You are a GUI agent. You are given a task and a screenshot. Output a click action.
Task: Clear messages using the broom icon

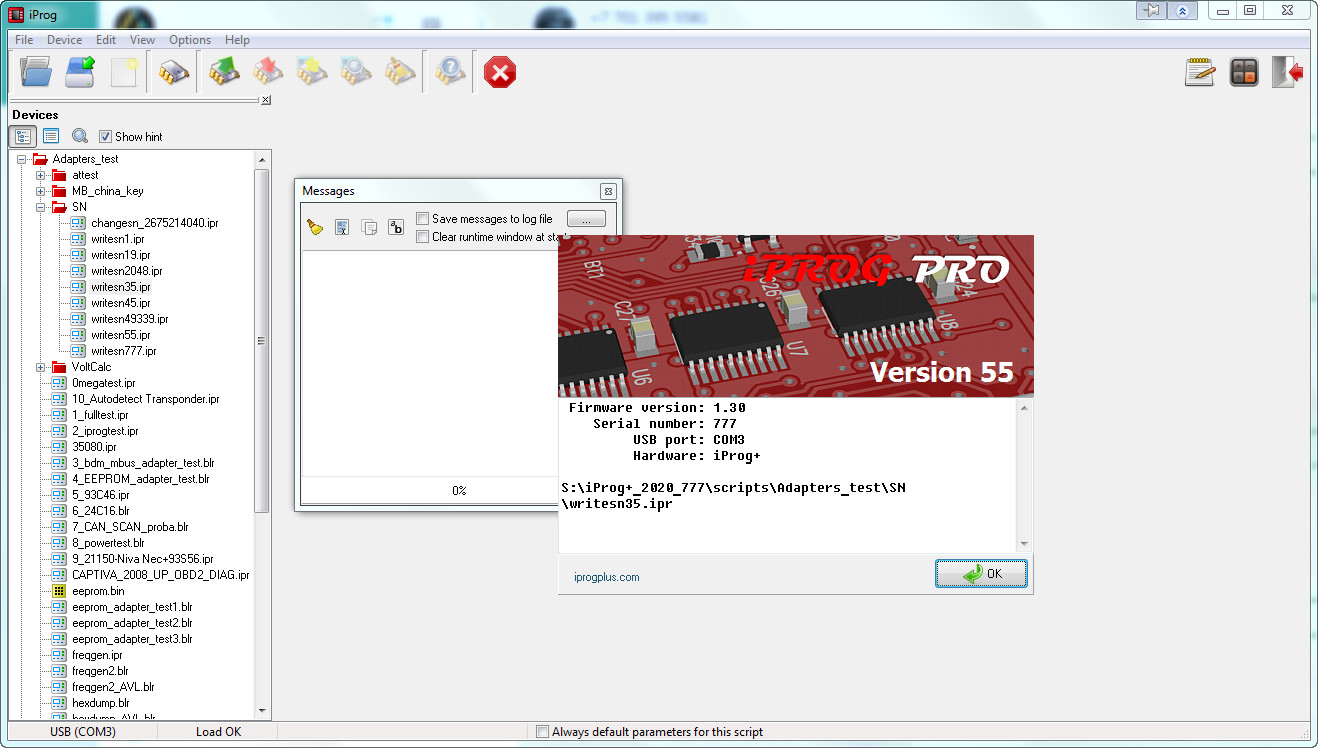[x=315, y=227]
